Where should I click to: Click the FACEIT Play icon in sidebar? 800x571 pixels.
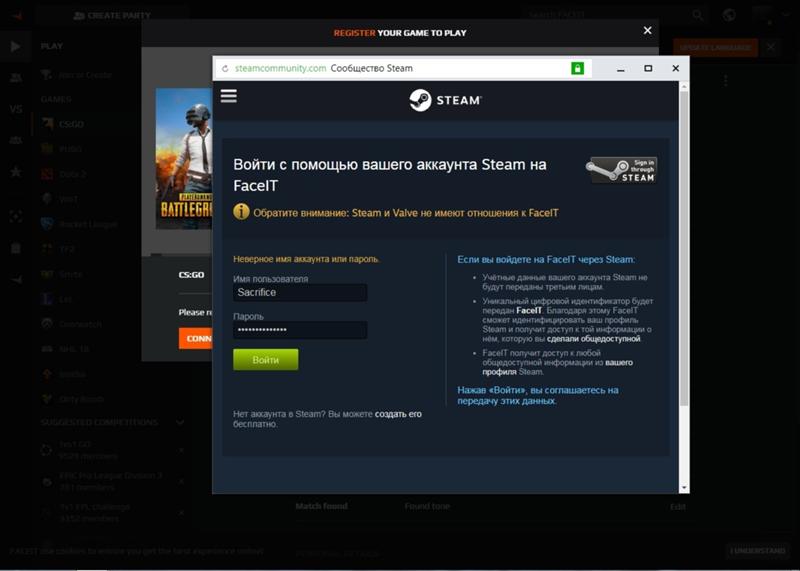coord(15,46)
